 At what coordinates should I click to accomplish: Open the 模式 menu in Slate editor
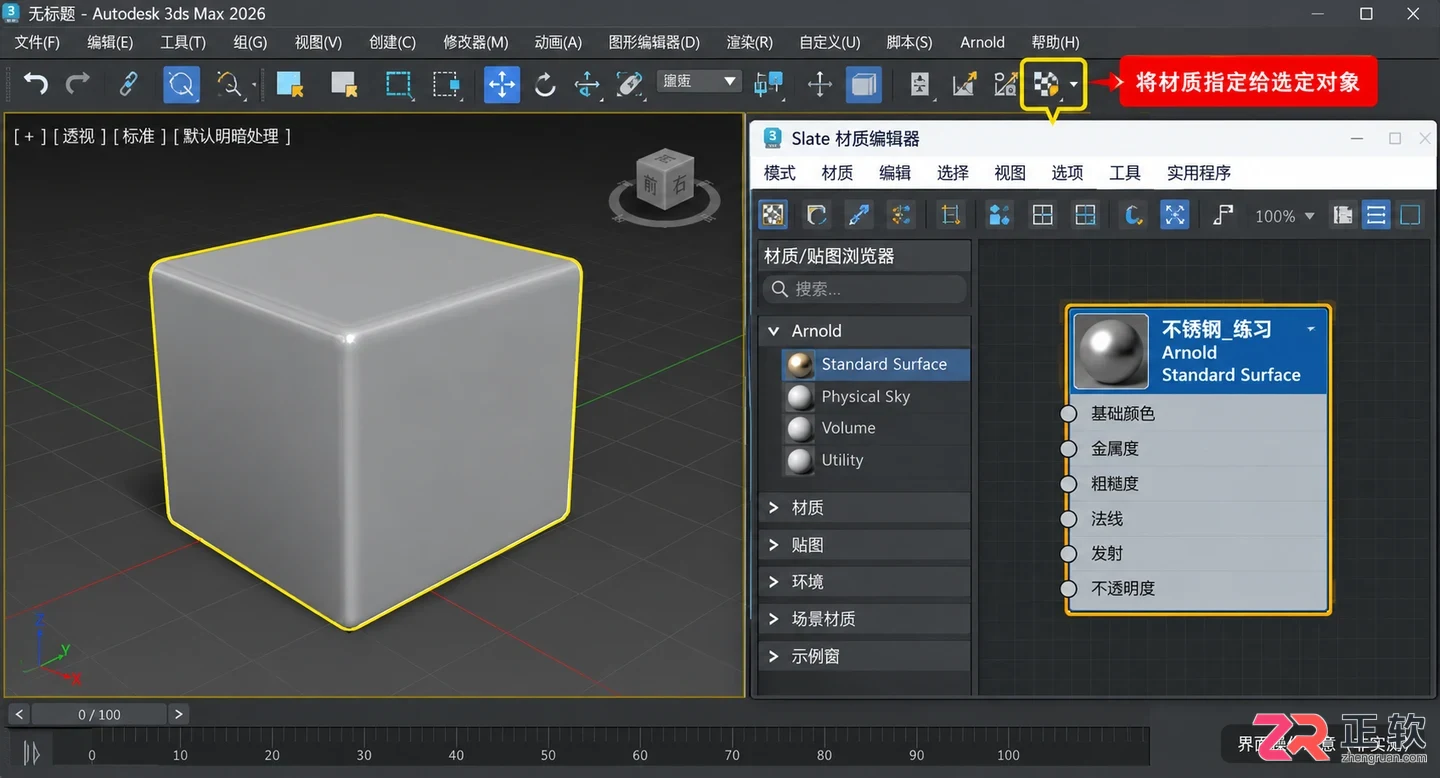click(x=780, y=173)
